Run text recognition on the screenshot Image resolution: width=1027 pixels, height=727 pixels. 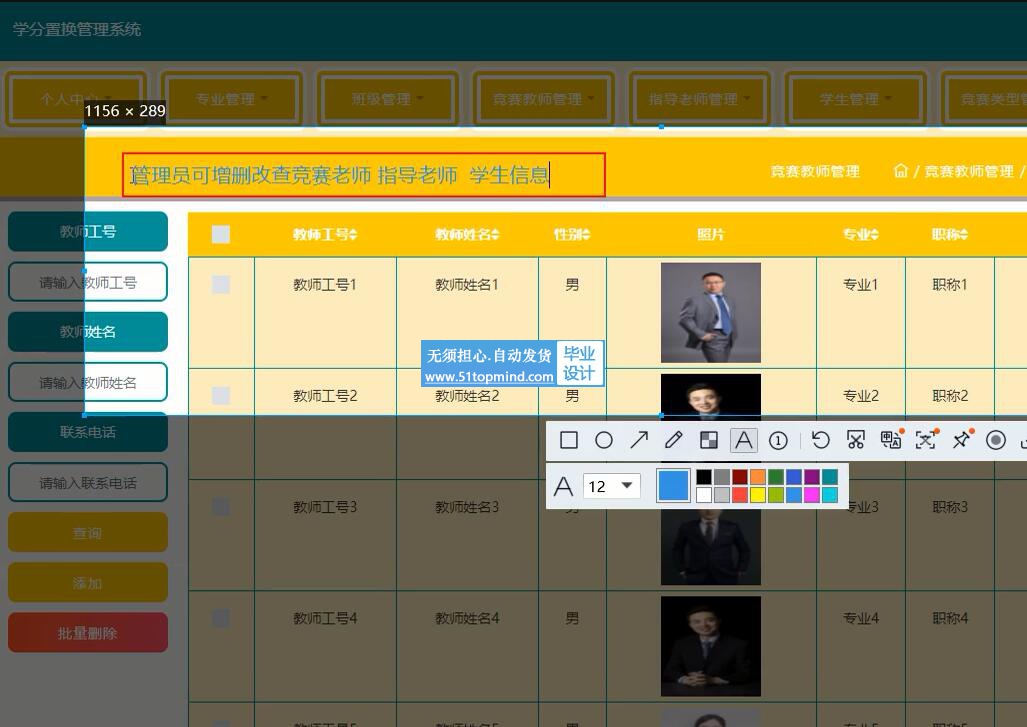tap(926, 440)
